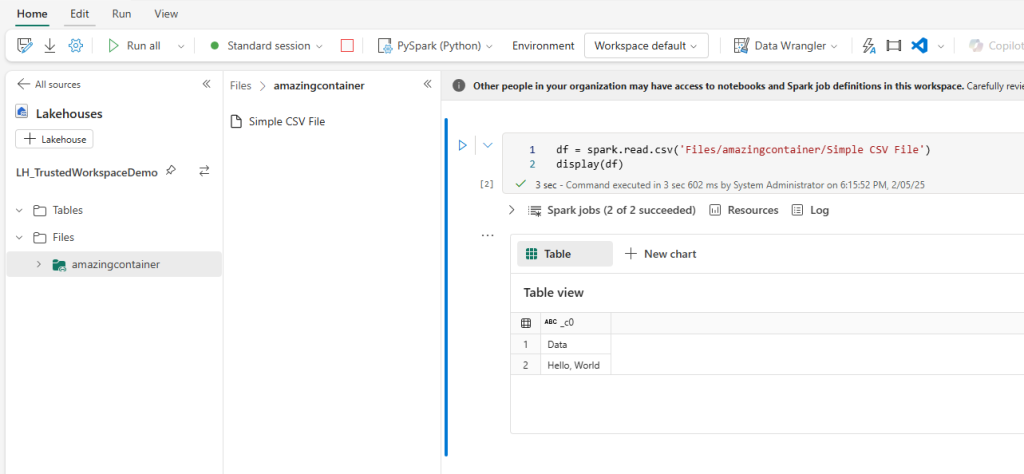Open Standard session dropdown

pyautogui.click(x=267, y=46)
